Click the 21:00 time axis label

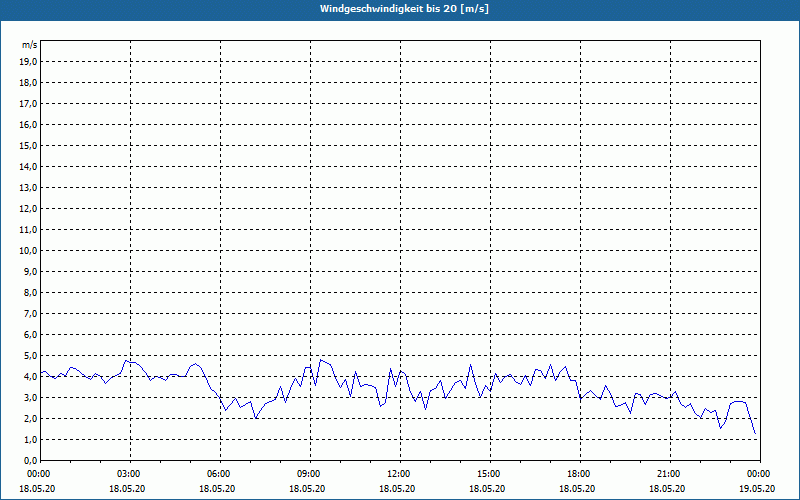670,474
